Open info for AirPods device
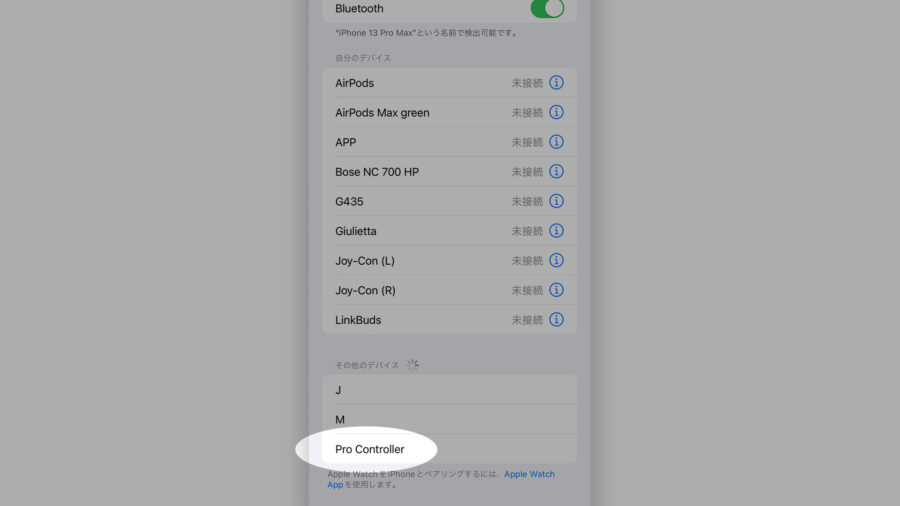Image resolution: width=900 pixels, height=506 pixels. point(556,83)
